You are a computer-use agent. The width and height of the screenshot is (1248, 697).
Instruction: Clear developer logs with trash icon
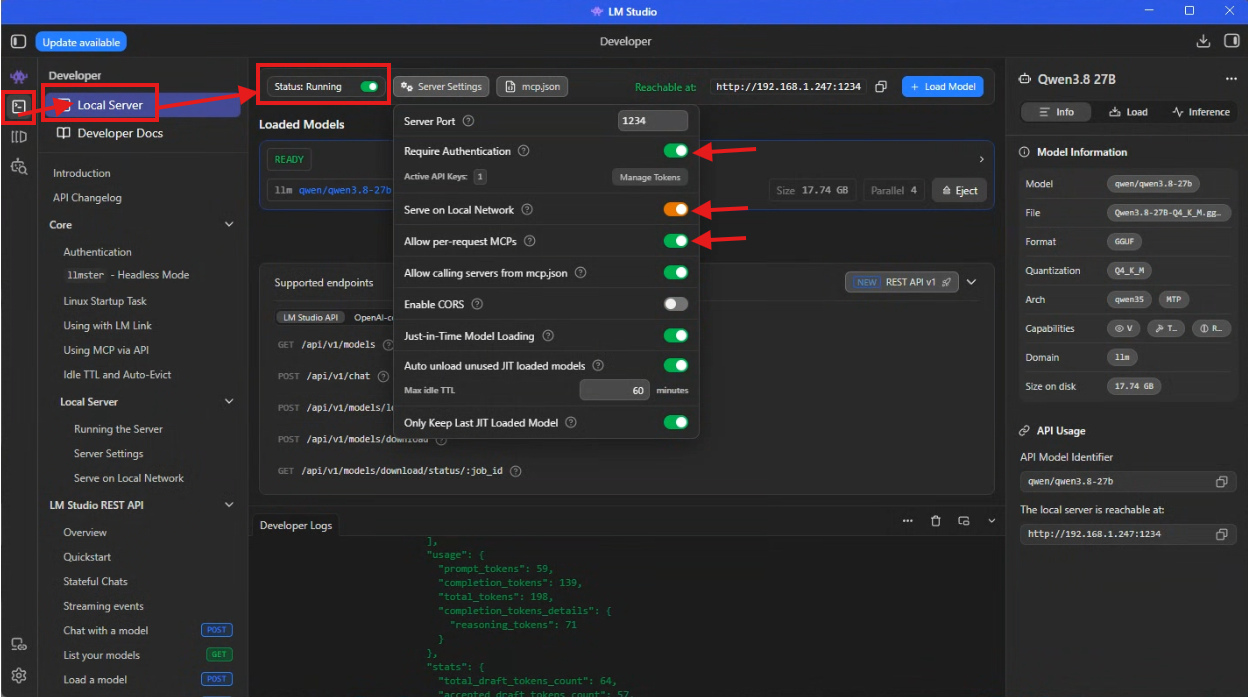point(936,521)
